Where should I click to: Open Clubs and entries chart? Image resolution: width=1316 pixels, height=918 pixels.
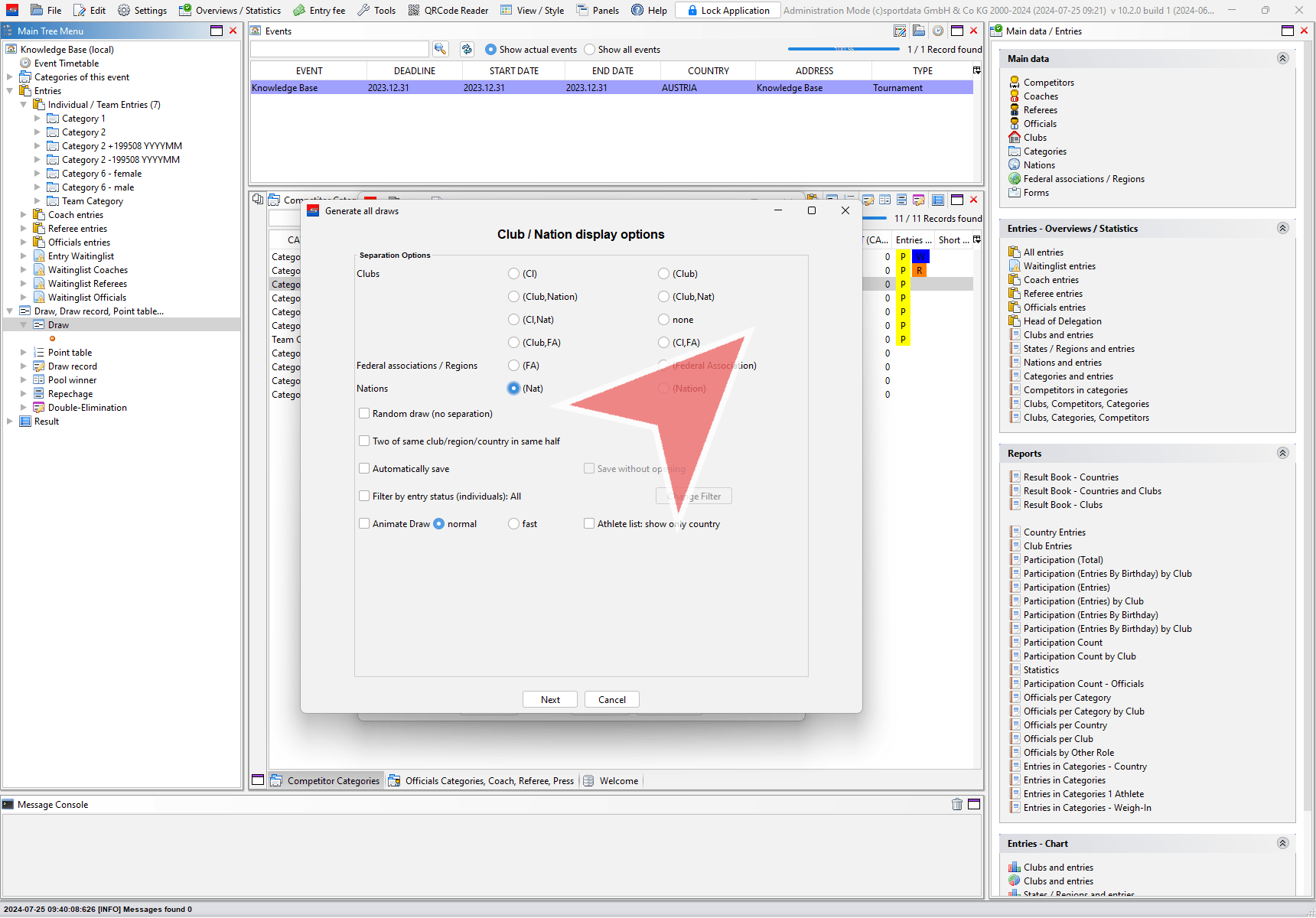click(x=1057, y=868)
